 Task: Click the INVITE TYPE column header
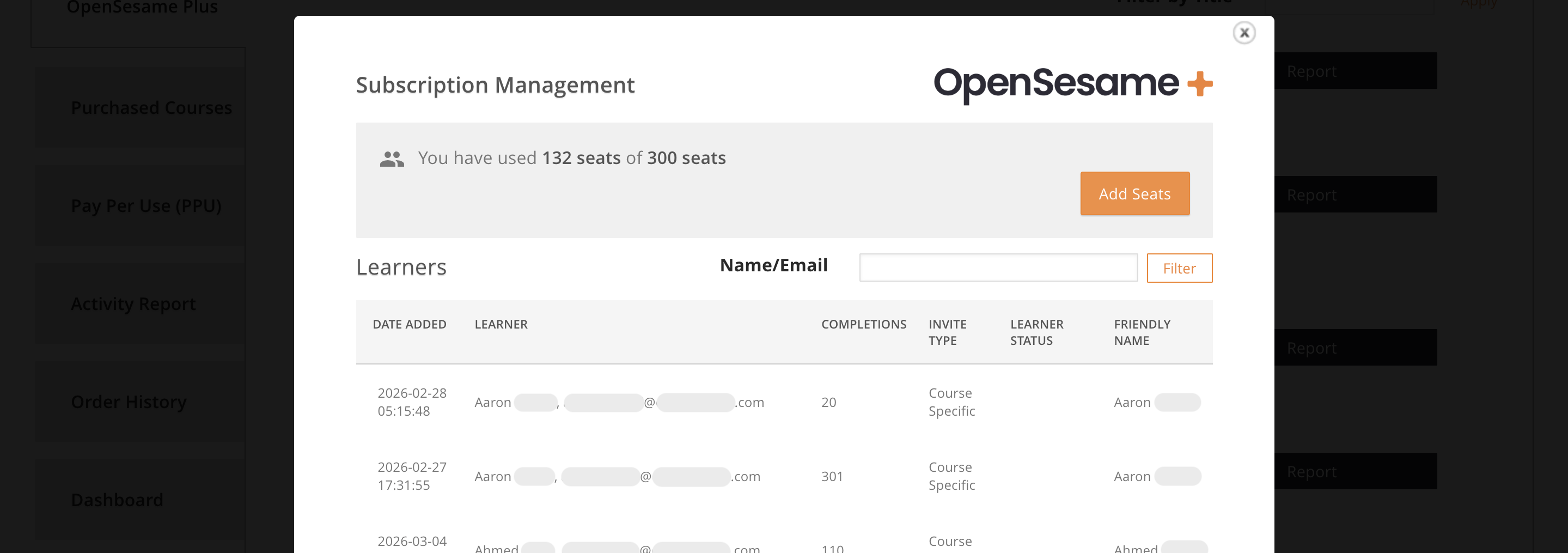point(947,332)
